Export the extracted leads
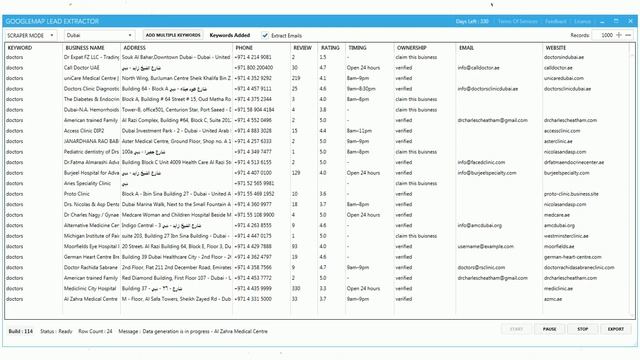Viewport: 640px width, 360px height. pos(616,329)
